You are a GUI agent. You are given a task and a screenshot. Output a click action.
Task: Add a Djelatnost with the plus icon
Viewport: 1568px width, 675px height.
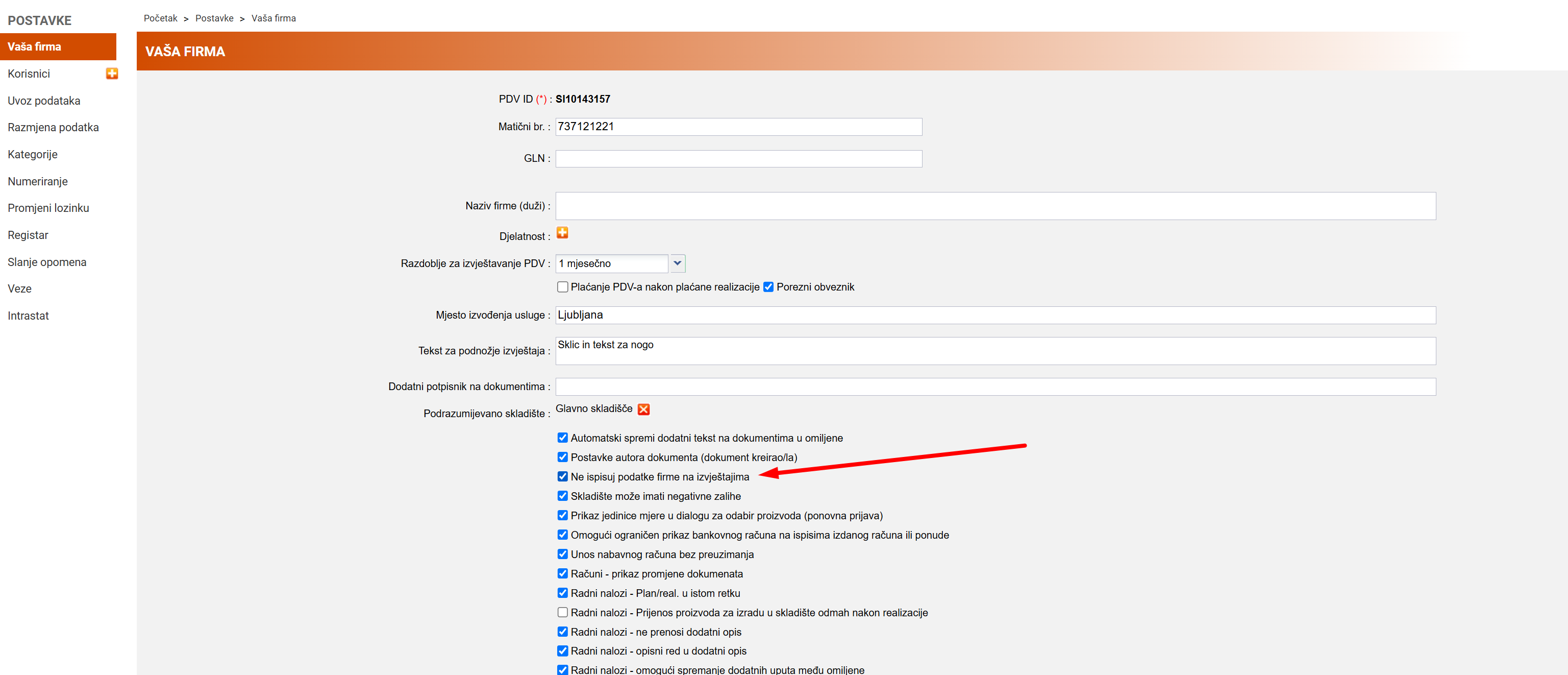click(x=562, y=233)
